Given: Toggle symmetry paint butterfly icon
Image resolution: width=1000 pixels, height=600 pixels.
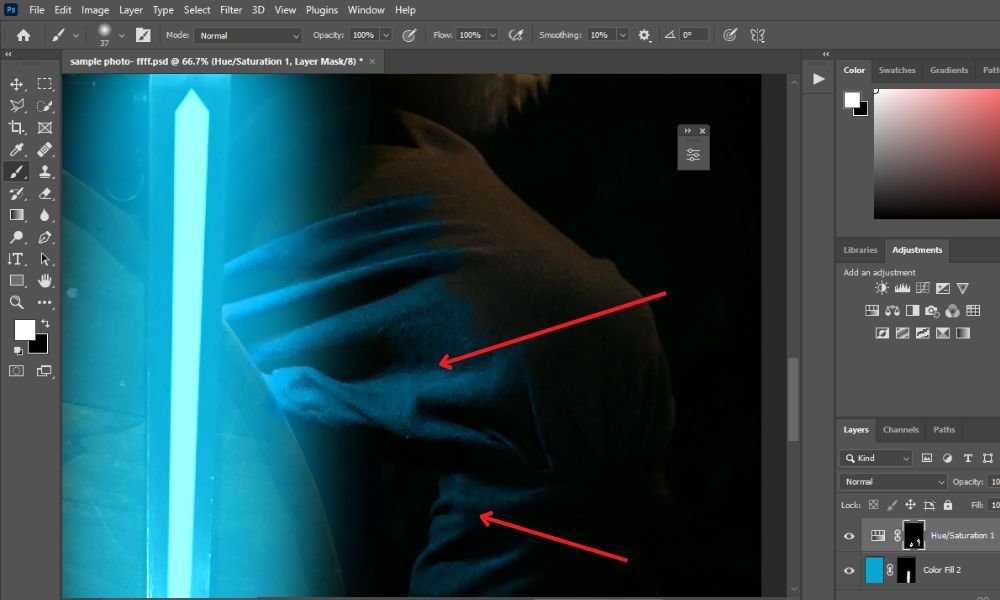Looking at the screenshot, I should [x=758, y=36].
